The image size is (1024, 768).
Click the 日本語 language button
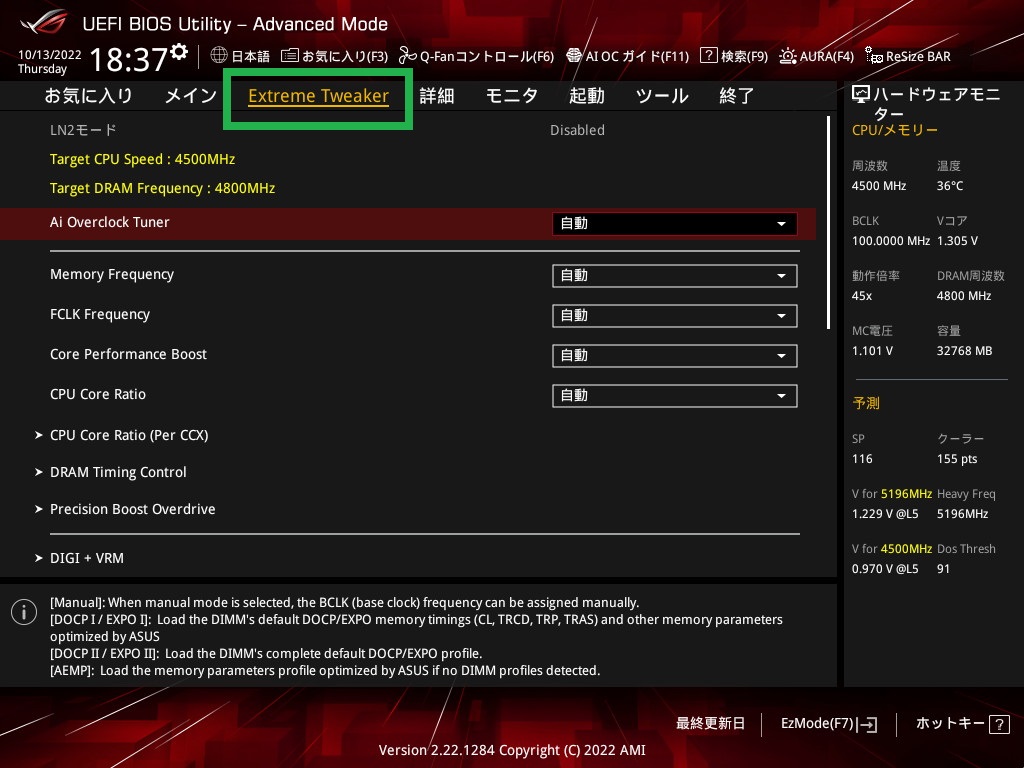tap(240, 56)
